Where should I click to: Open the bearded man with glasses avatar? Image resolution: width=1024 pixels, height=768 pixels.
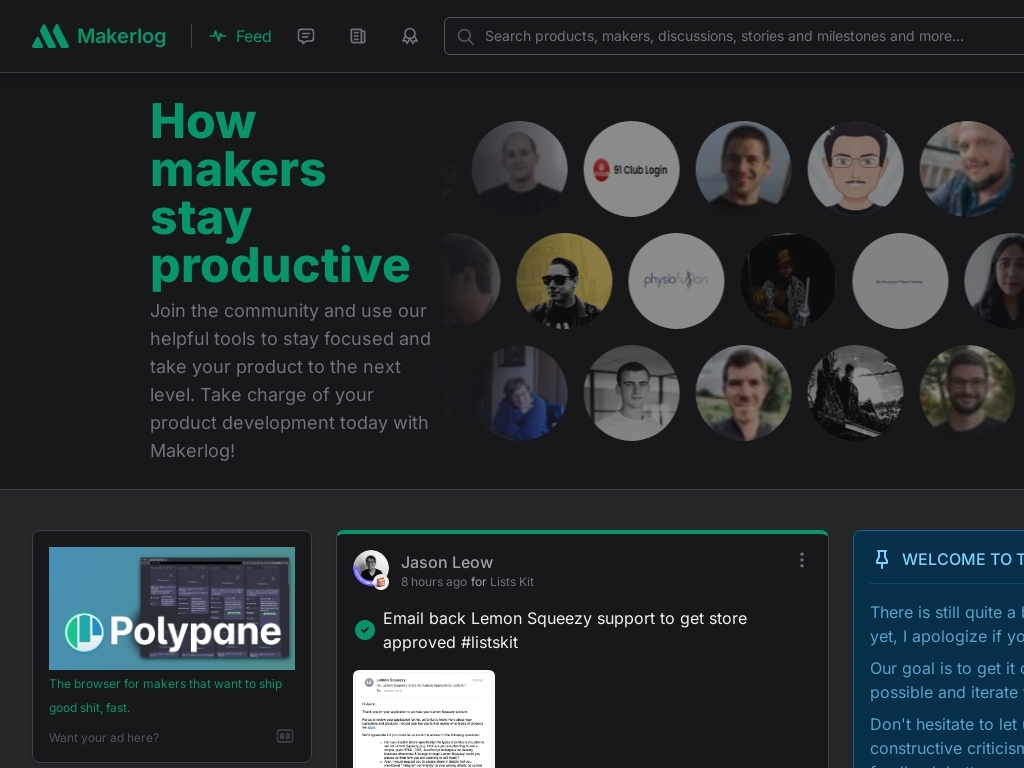pyautogui.click(x=967, y=393)
